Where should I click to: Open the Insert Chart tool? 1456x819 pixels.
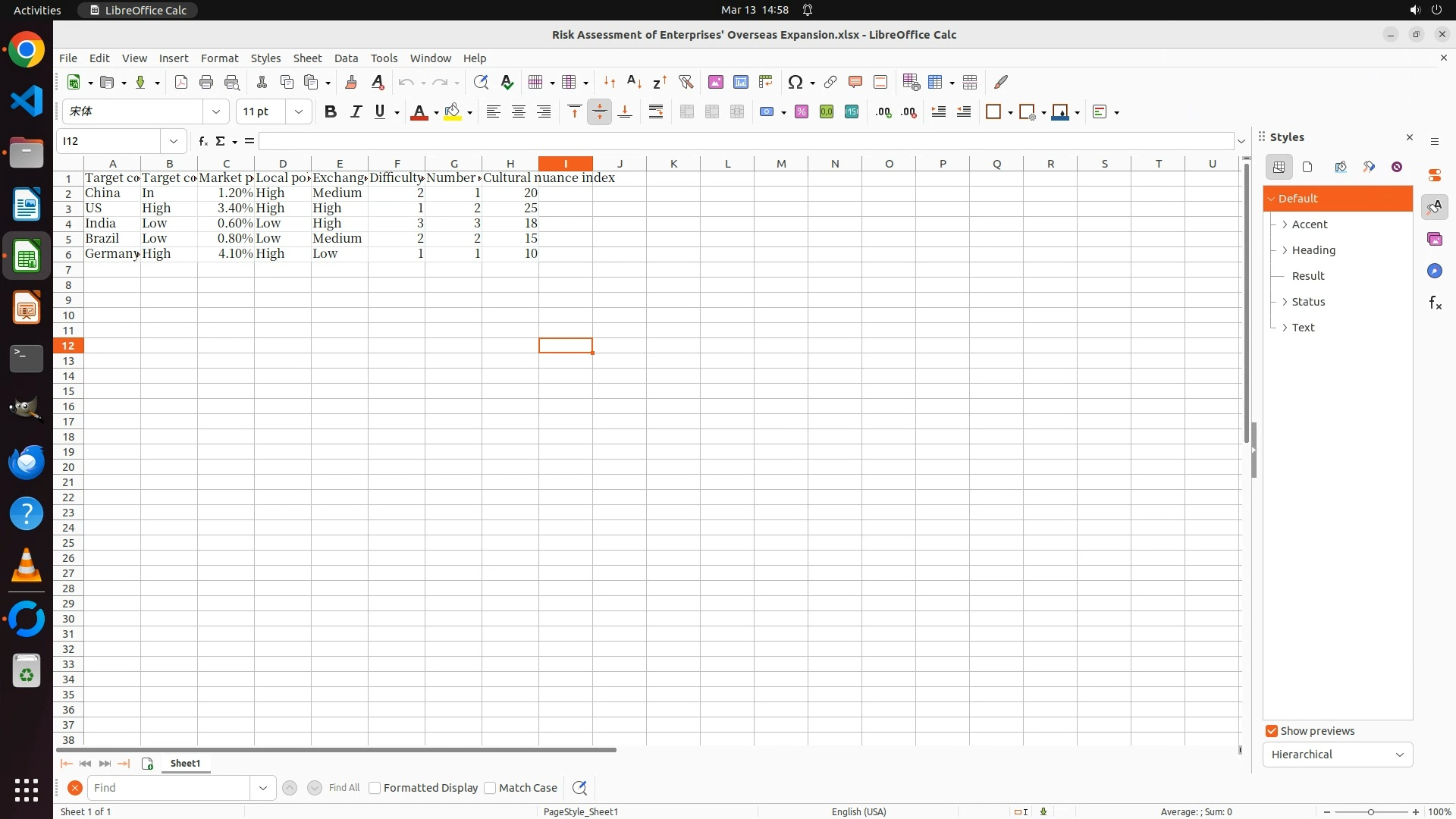pyautogui.click(x=740, y=82)
